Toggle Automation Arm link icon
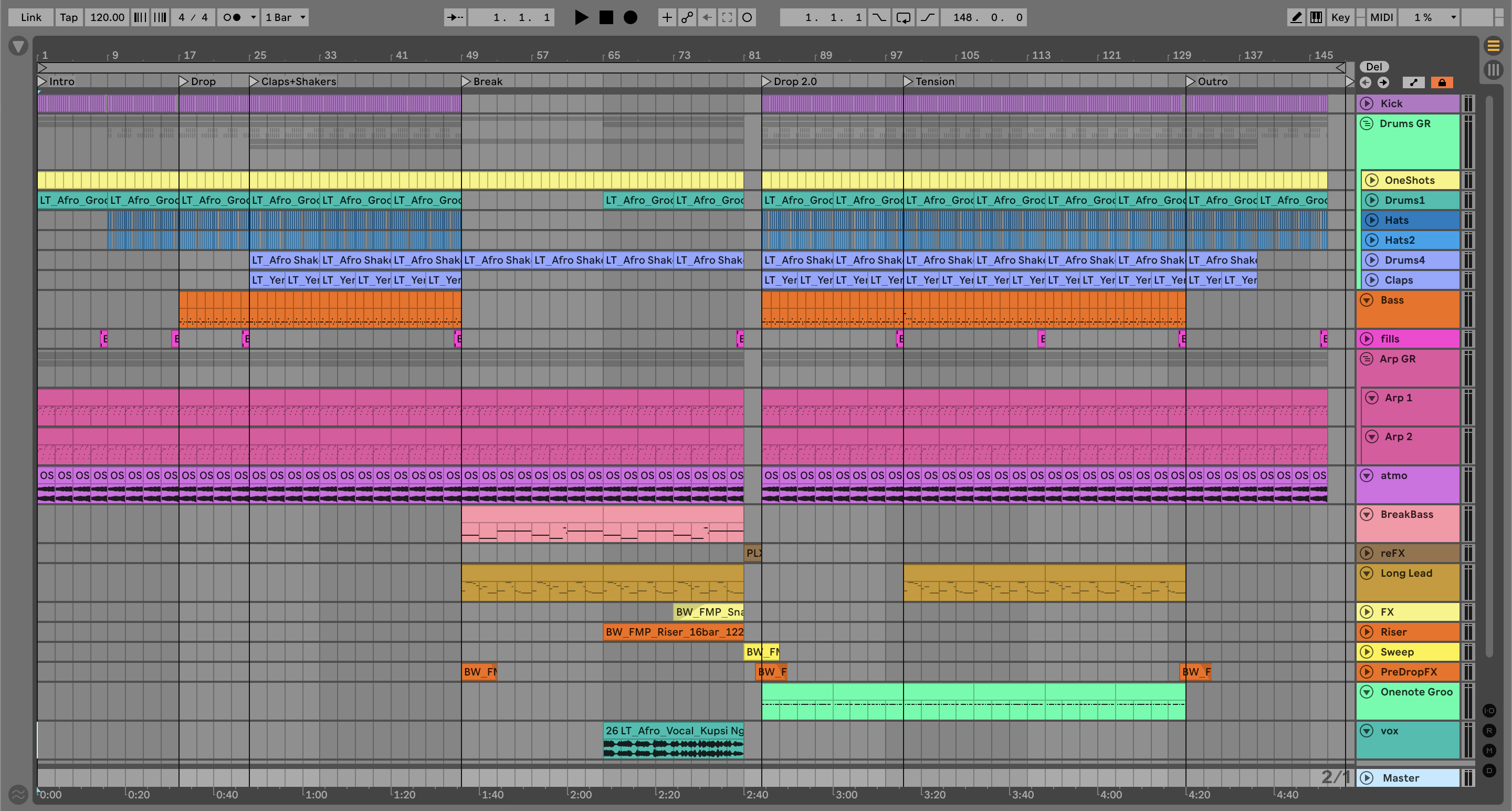 pos(687,17)
